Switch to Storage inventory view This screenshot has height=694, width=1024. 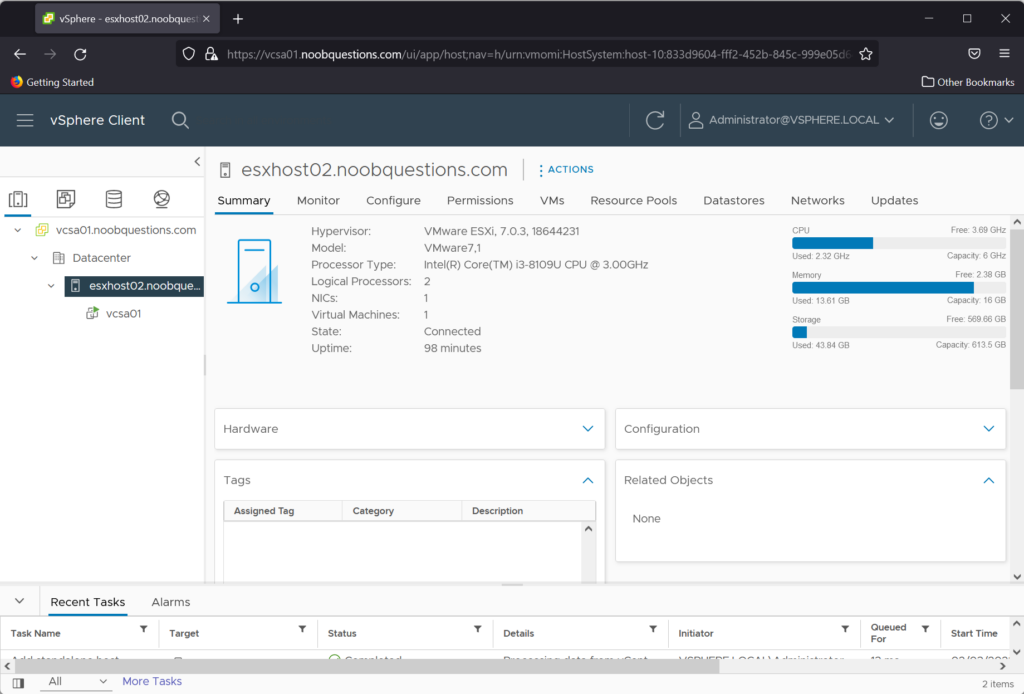(114, 199)
